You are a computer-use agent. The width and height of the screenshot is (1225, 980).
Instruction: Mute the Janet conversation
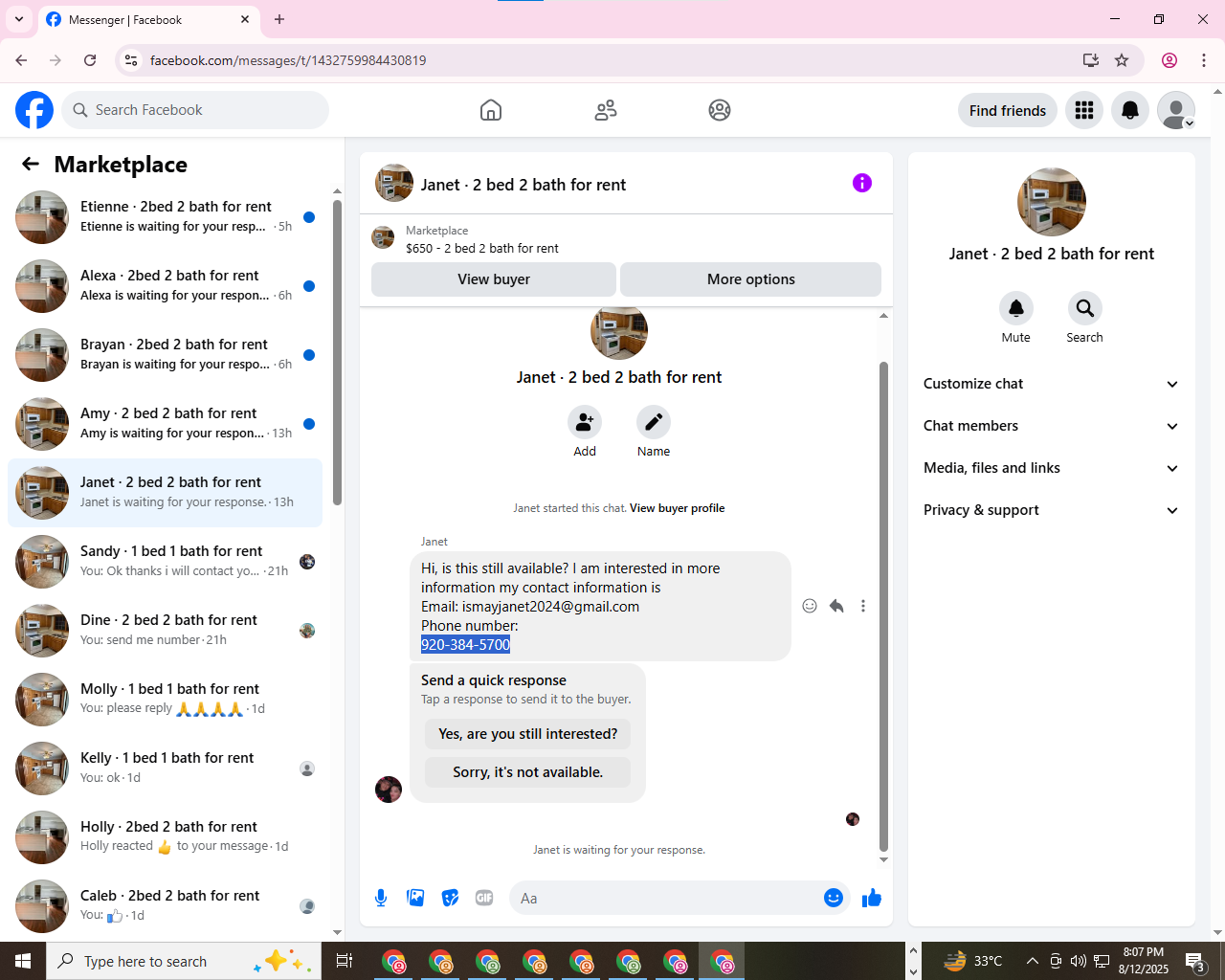pos(1016,308)
